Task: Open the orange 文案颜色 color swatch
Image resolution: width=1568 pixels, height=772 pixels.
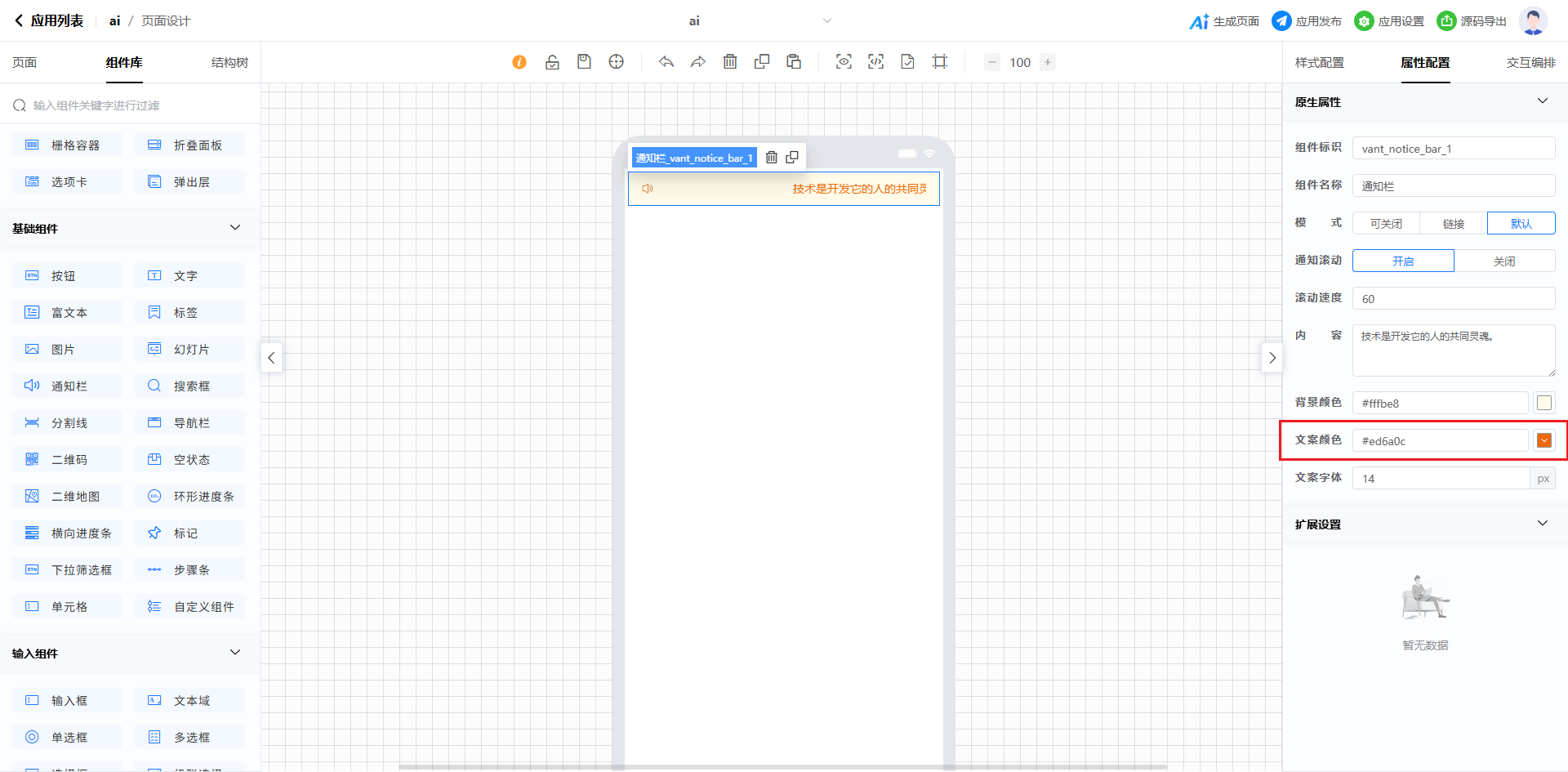Action: click(x=1543, y=441)
